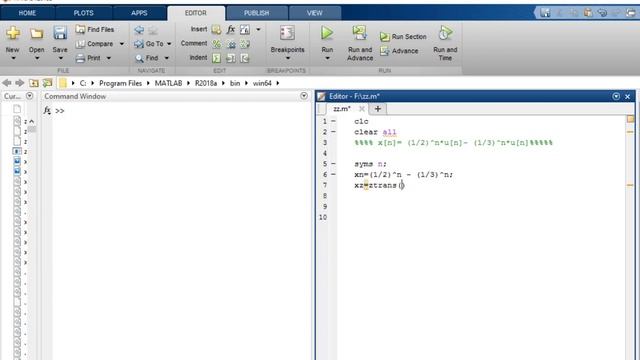
Task: Navigate back with the blue left arrow
Action: (139, 30)
